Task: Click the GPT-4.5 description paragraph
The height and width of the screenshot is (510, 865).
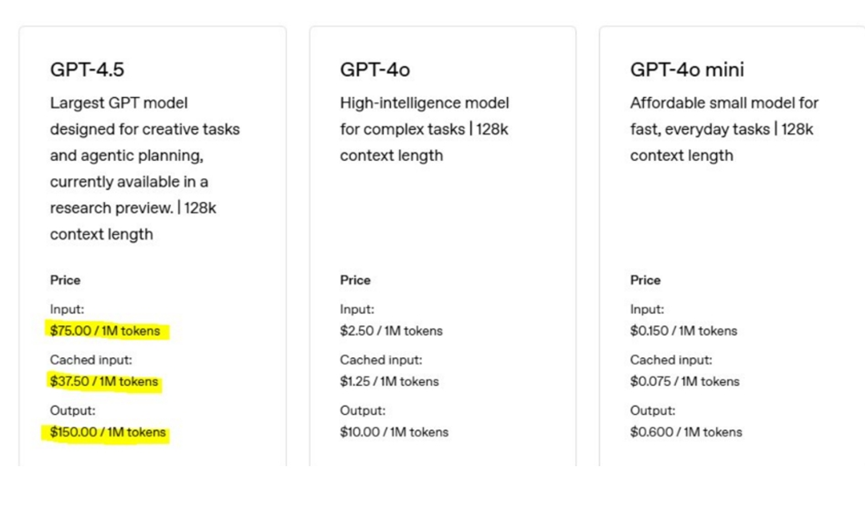Action: click(145, 168)
